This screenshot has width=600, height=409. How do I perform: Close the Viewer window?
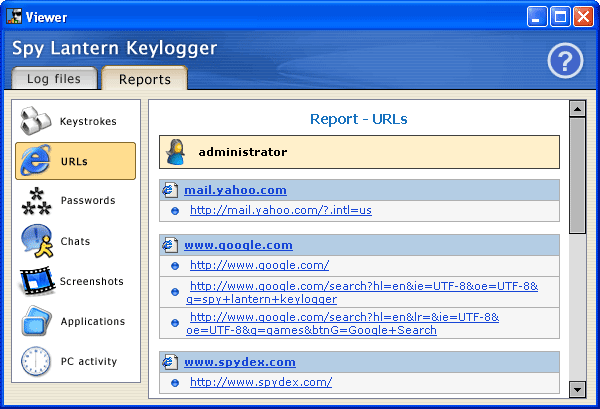tap(584, 17)
